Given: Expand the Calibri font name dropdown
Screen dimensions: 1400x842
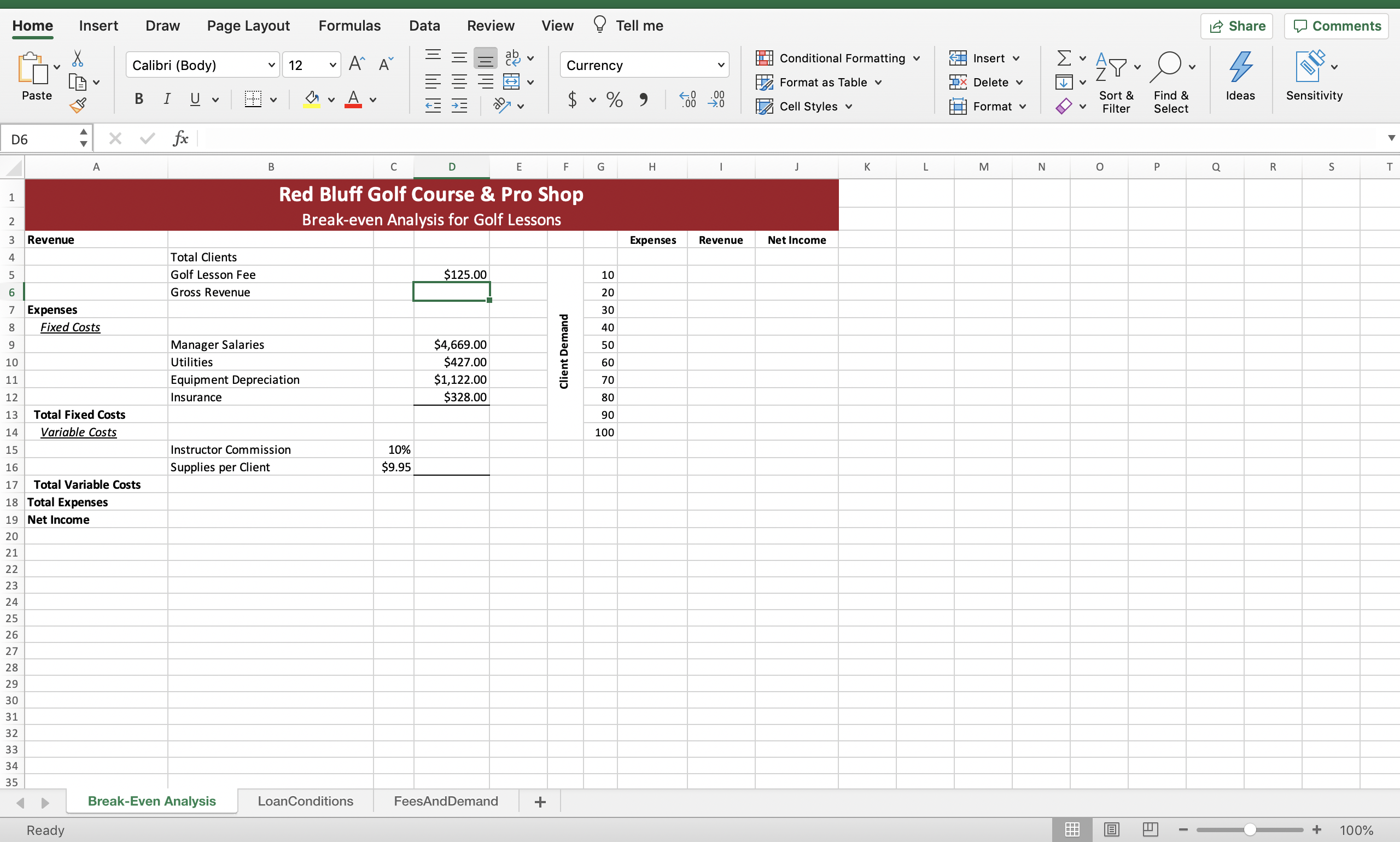Looking at the screenshot, I should 271,65.
